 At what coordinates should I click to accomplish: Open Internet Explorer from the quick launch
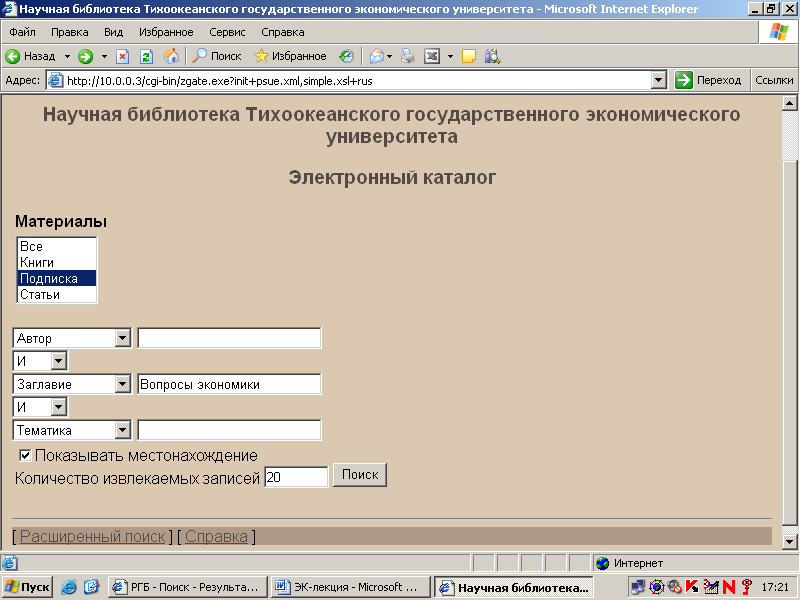[x=69, y=587]
